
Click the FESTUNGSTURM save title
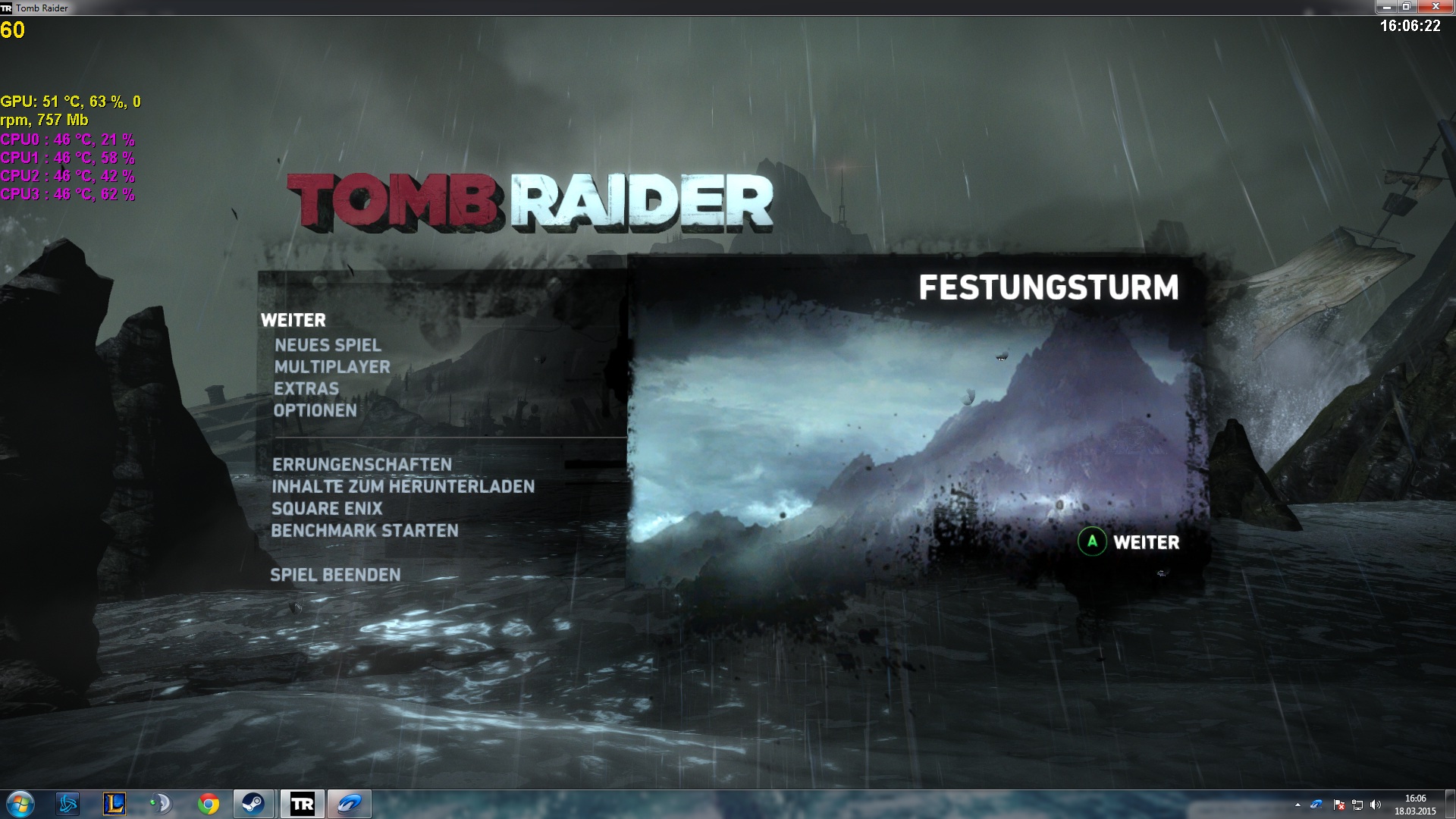(1049, 287)
